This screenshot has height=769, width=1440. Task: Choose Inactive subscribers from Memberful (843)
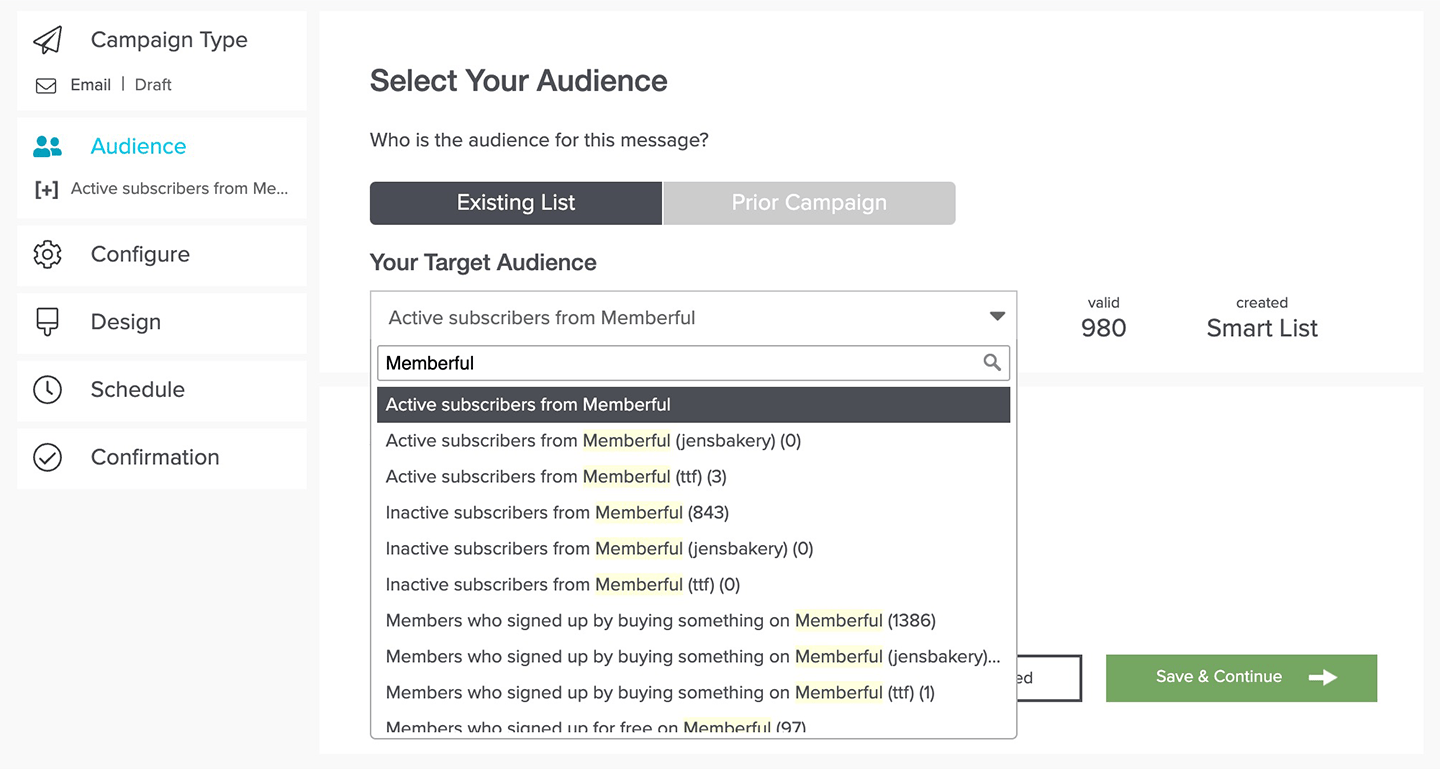(557, 513)
